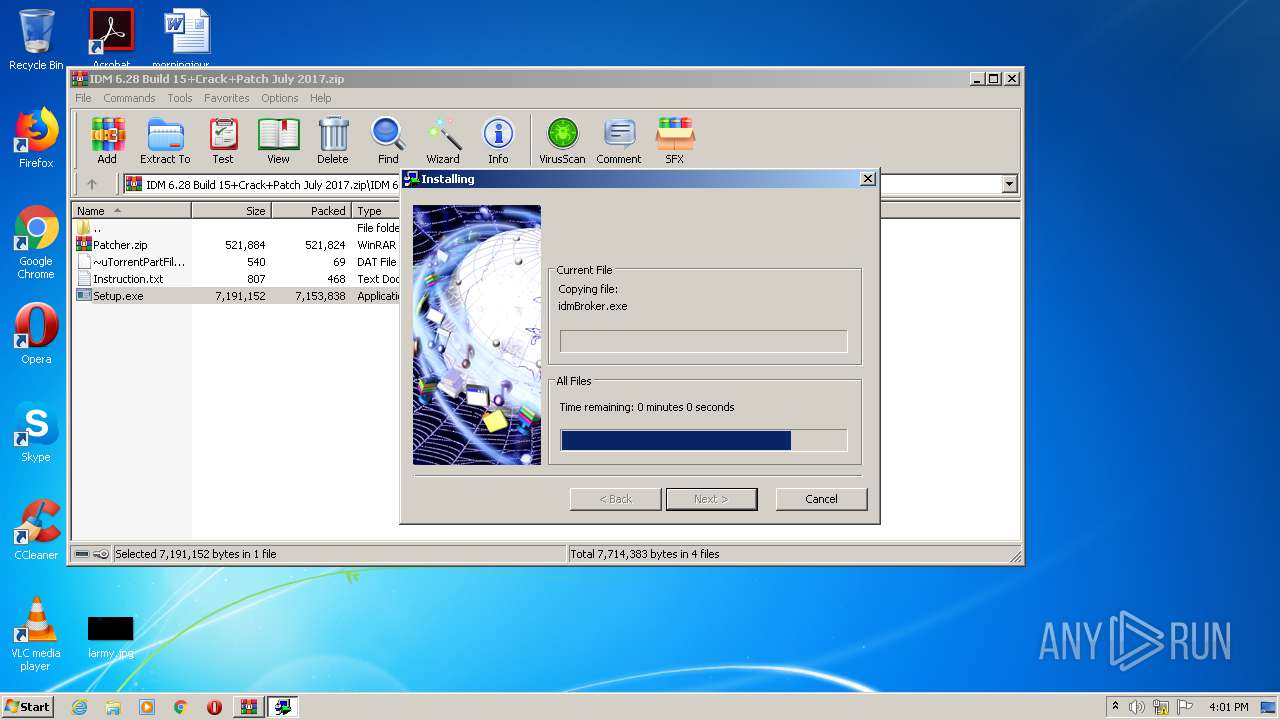The height and width of the screenshot is (720, 1280).
Task: Select Instruction.txt in file list
Action: (x=237, y=279)
